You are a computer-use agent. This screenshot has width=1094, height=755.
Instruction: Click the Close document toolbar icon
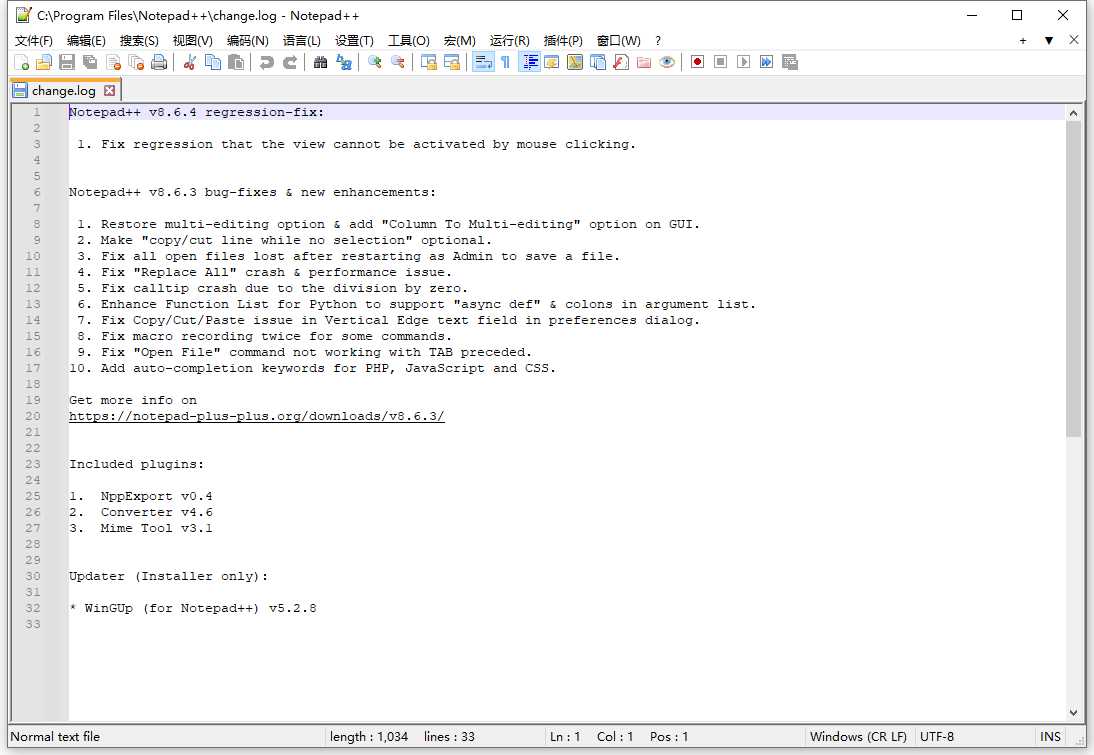point(113,62)
